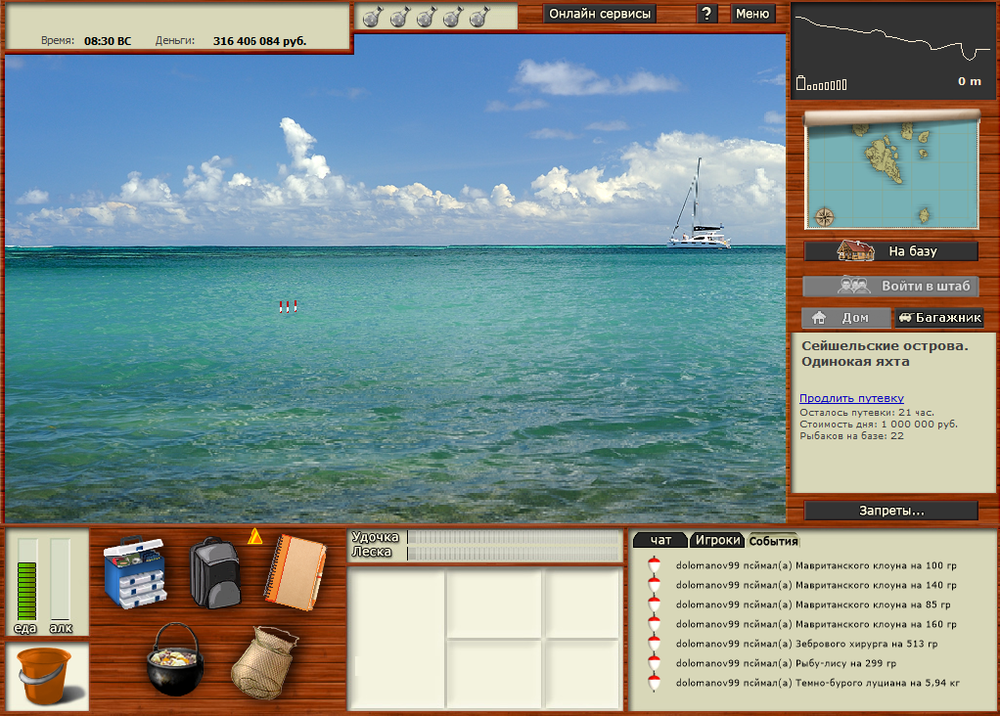The image size is (1000, 716).
Task: Open the fish keepnet sack
Action: [265, 663]
